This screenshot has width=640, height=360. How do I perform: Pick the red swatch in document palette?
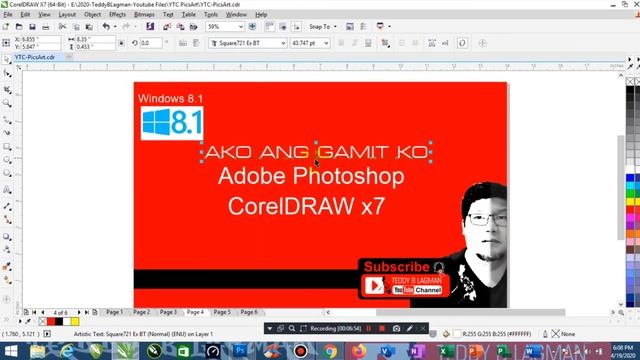[51, 322]
